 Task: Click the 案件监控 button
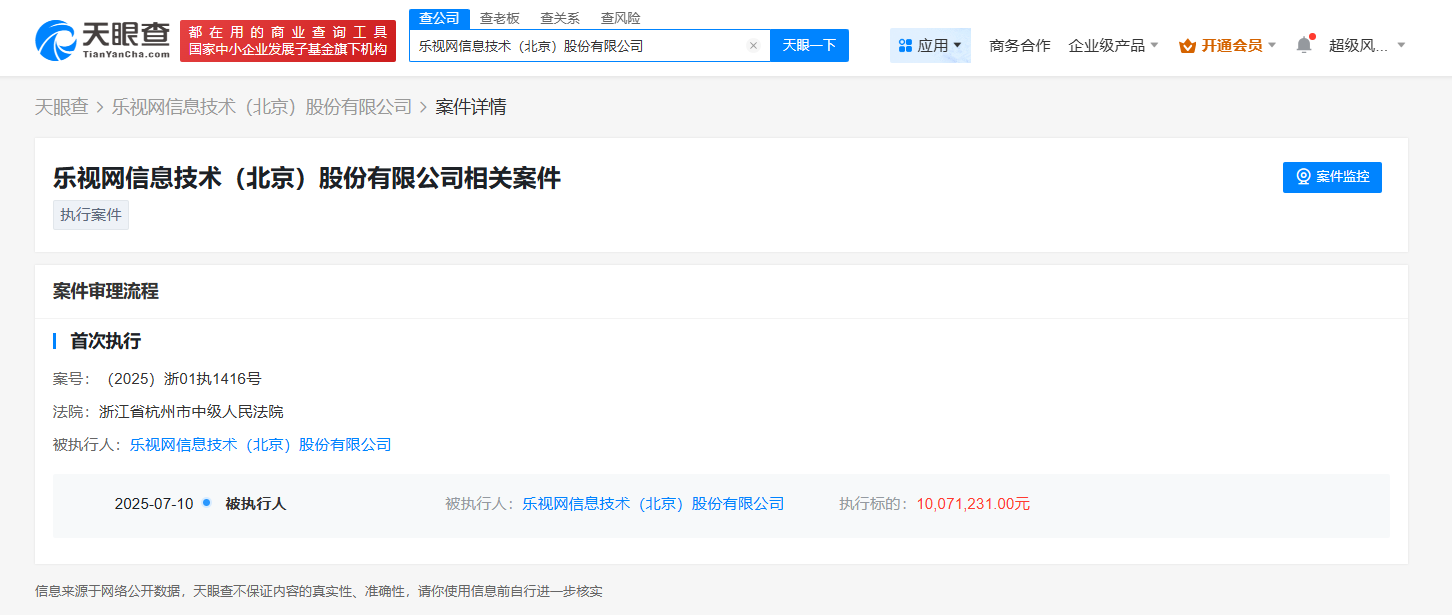click(1332, 177)
